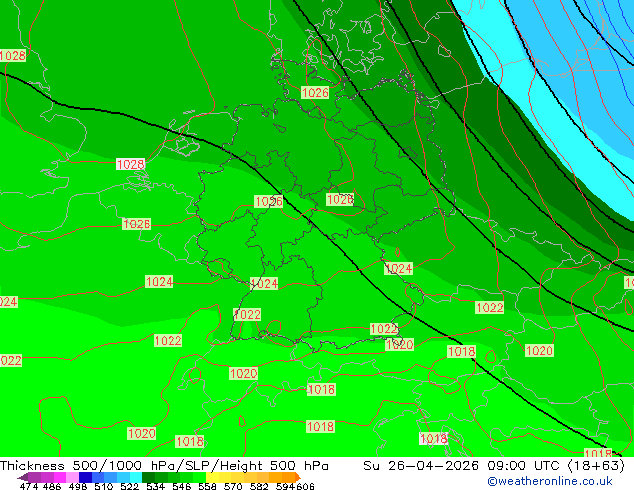Click the legend value '558'
The width and height of the screenshot is (634, 490).
(207, 486)
